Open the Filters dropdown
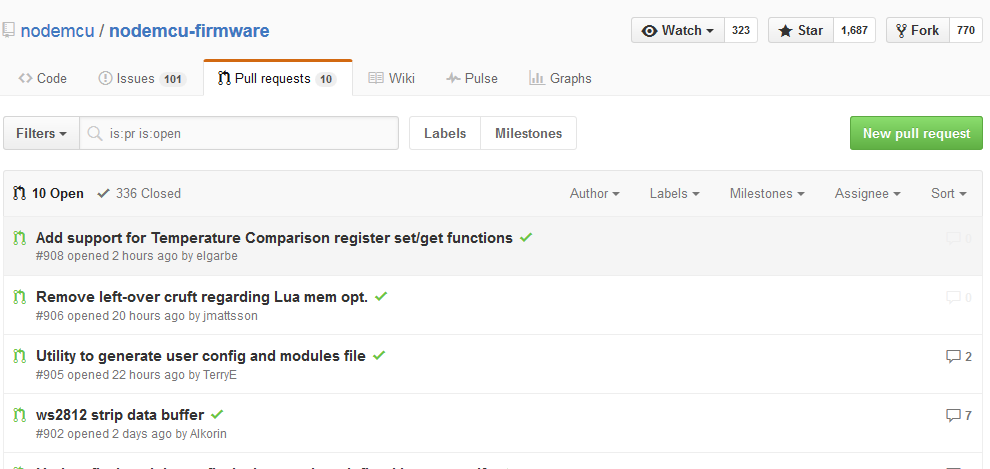Screen dimensions: 990x469 pos(42,133)
